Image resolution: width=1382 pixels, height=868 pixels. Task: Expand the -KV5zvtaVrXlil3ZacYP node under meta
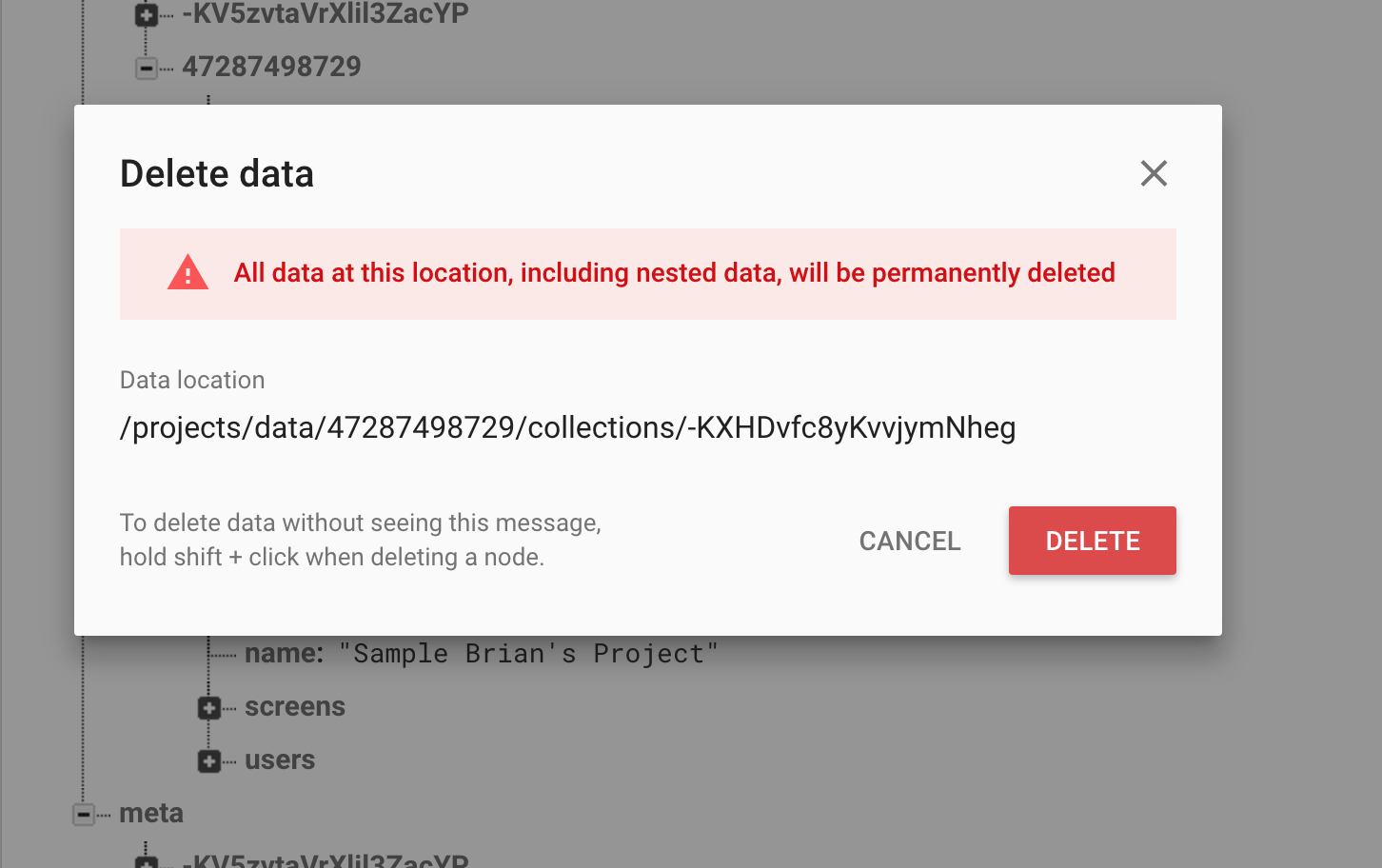click(147, 862)
